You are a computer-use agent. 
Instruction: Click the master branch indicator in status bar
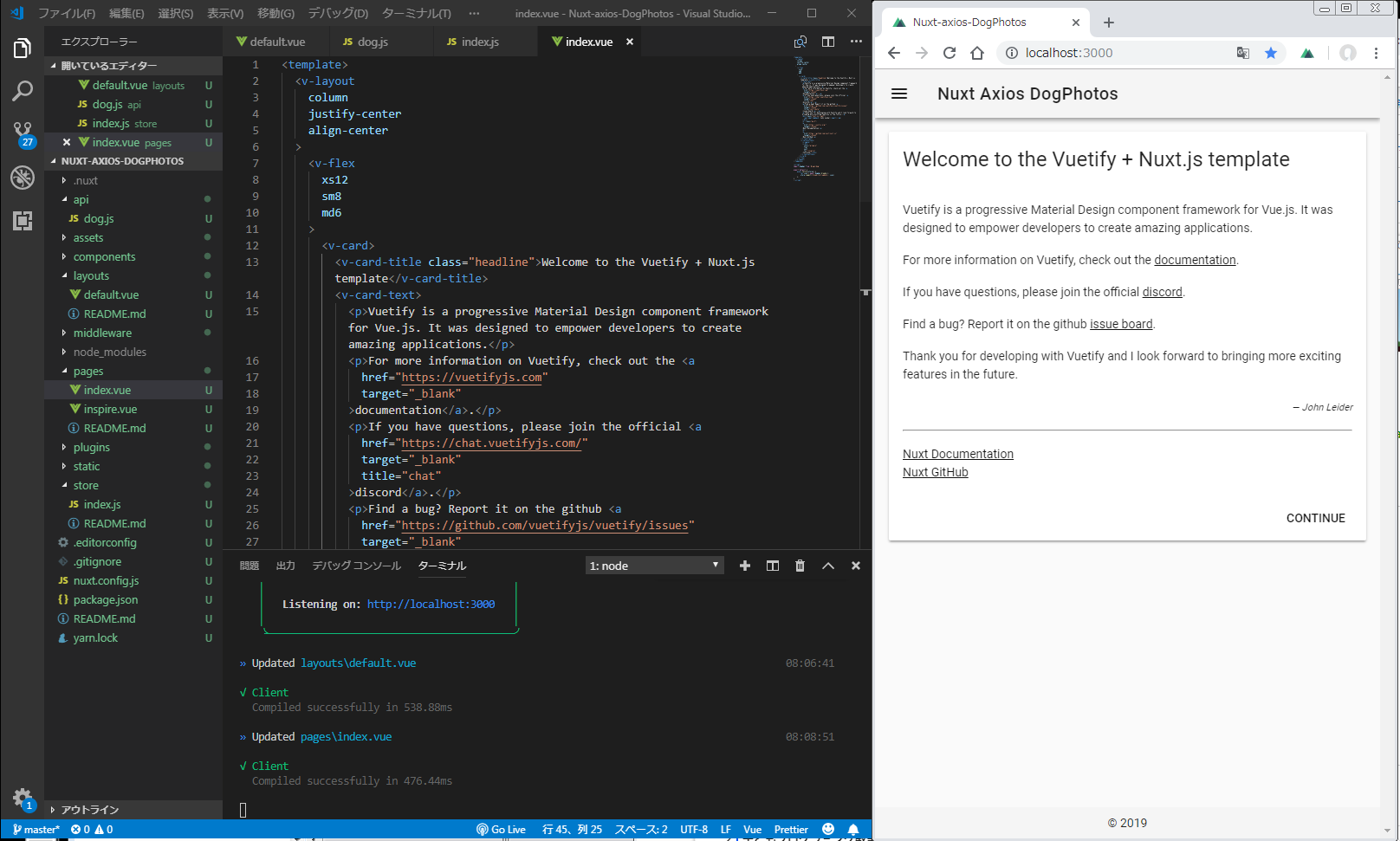click(x=36, y=830)
